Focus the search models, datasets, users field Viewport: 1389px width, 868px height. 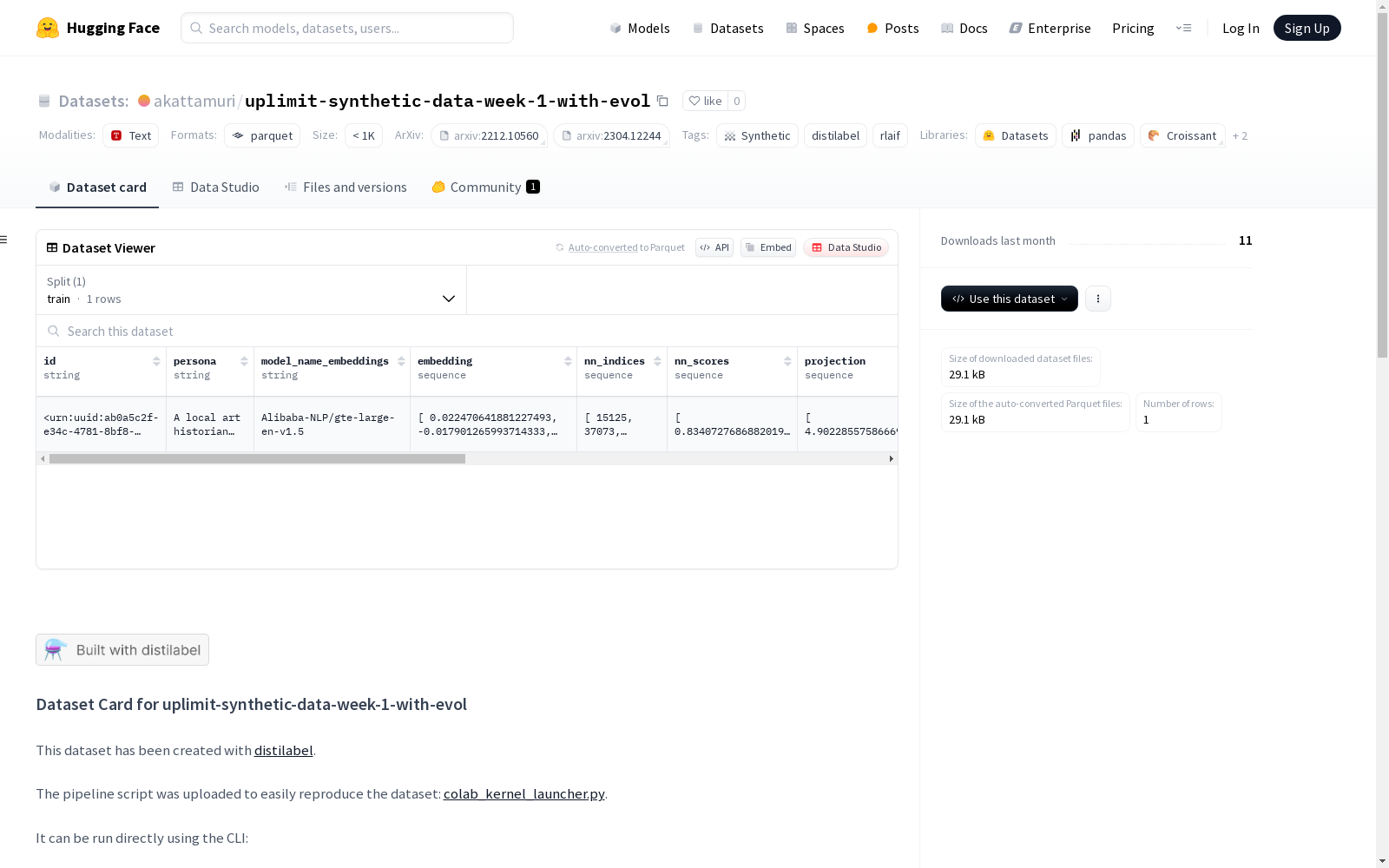(347, 28)
